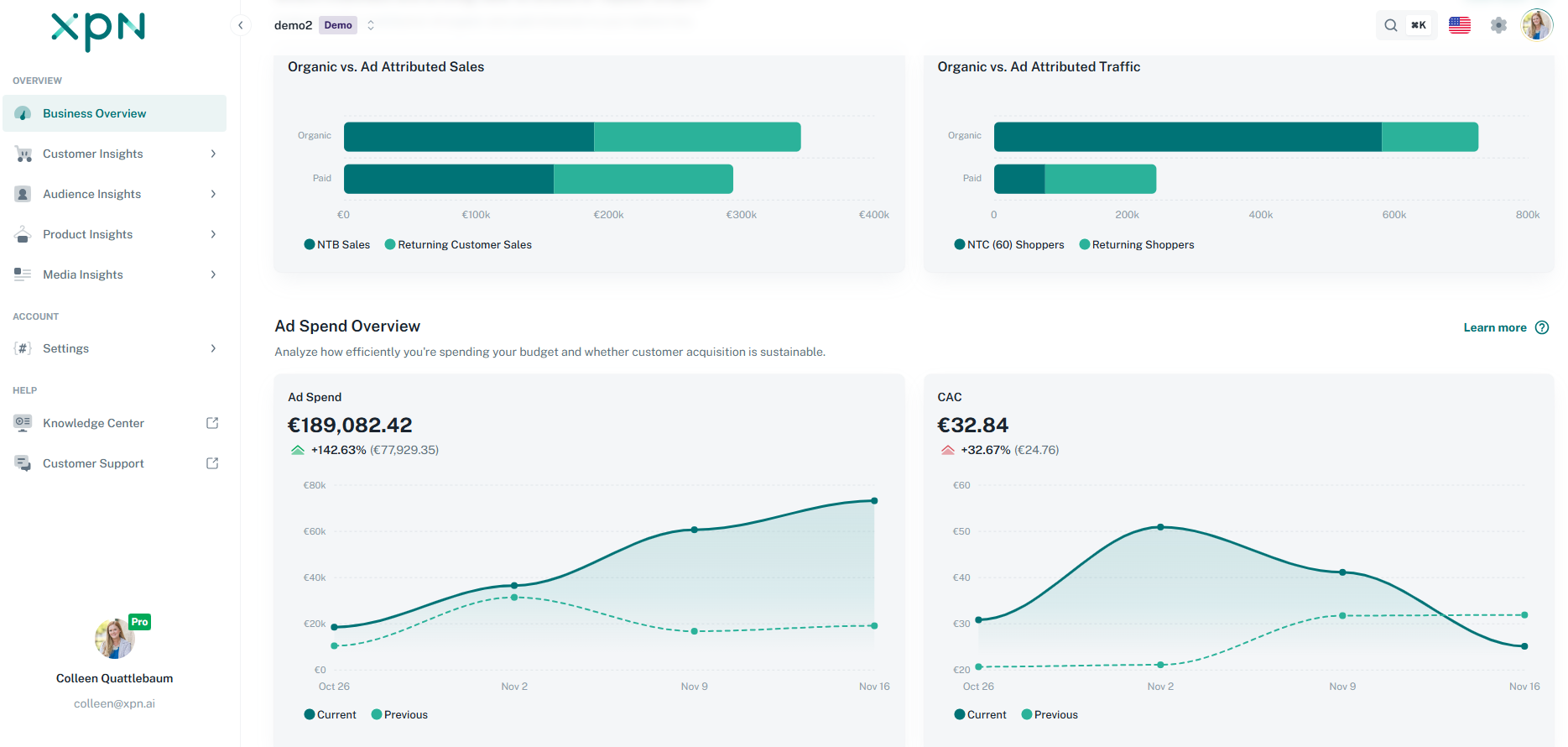The width and height of the screenshot is (1568, 747).
Task: Click the green up arrow under Ad Spend
Action: pyautogui.click(x=298, y=450)
